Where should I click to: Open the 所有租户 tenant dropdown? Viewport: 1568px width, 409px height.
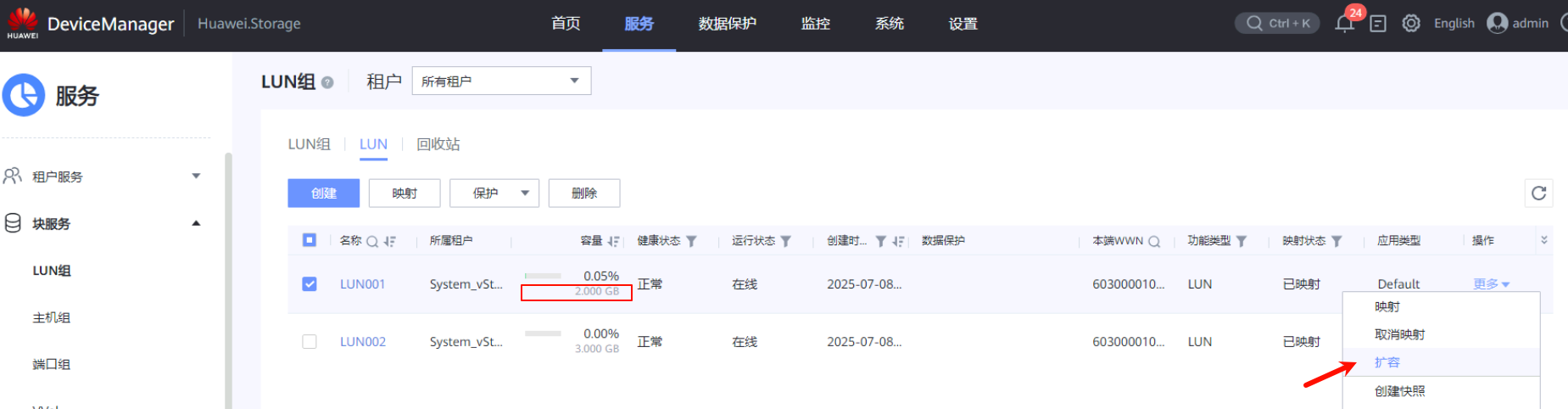pos(500,81)
